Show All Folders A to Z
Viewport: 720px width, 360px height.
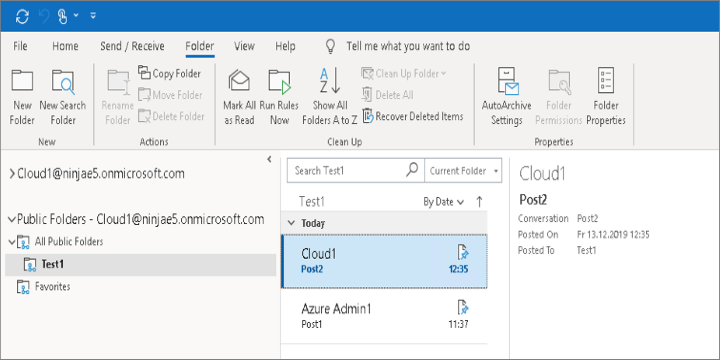click(x=330, y=97)
